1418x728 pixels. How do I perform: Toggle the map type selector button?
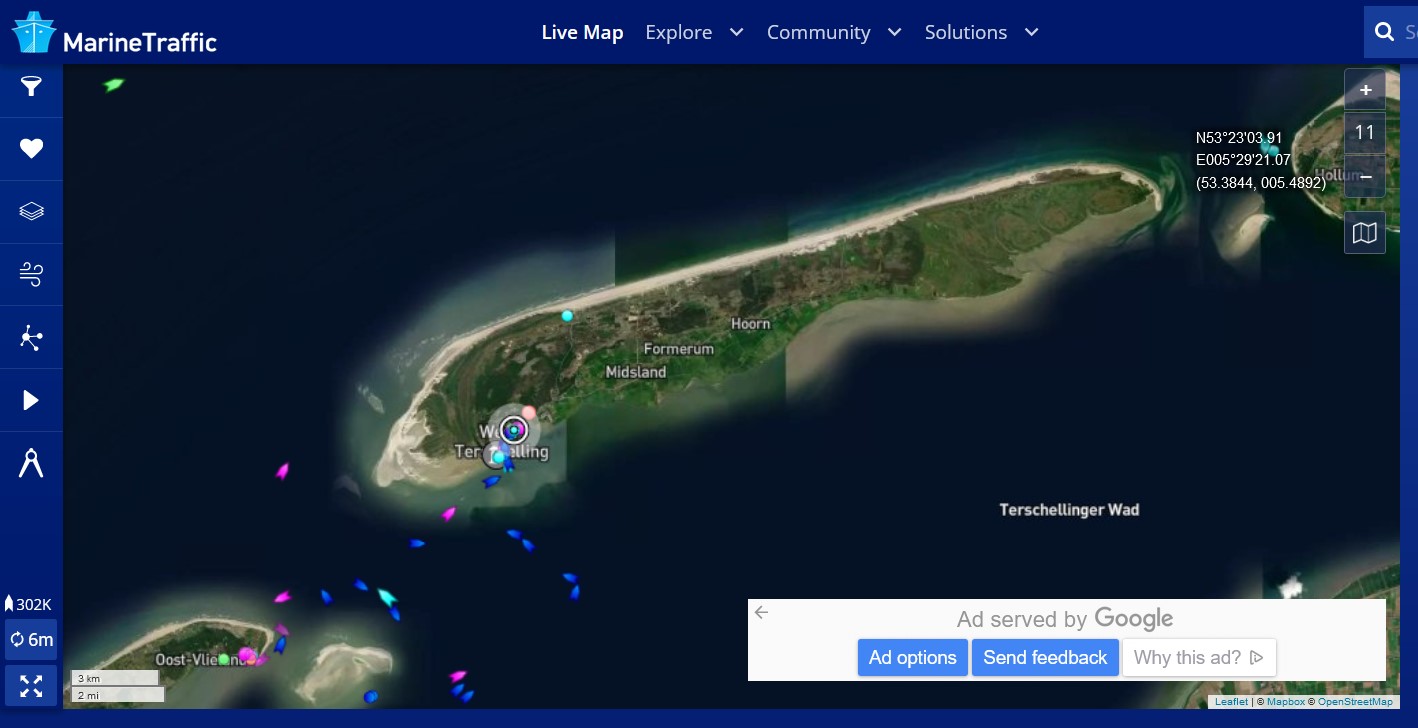1364,233
